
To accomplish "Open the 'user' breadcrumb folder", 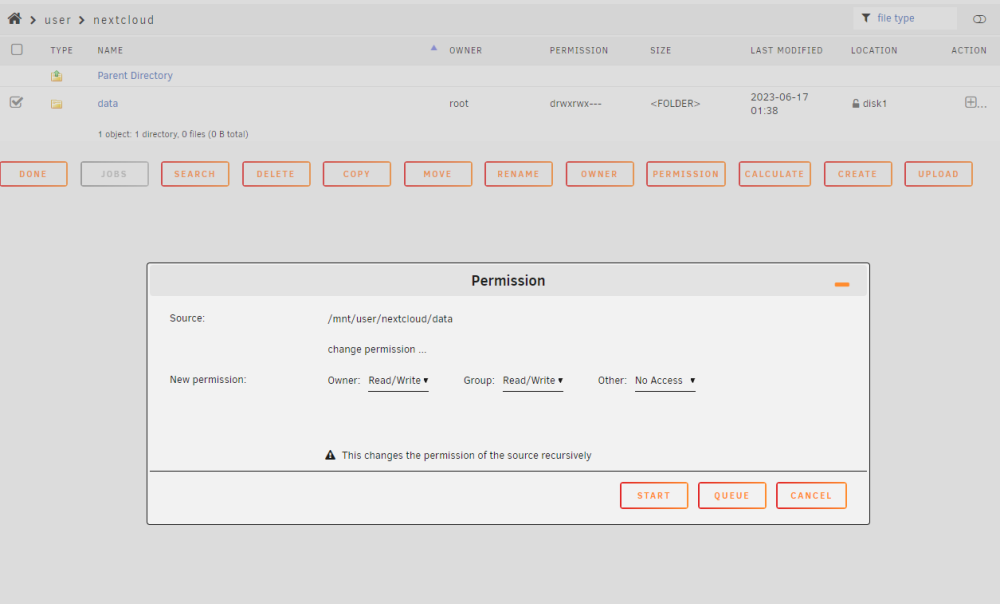I will click(57, 20).
